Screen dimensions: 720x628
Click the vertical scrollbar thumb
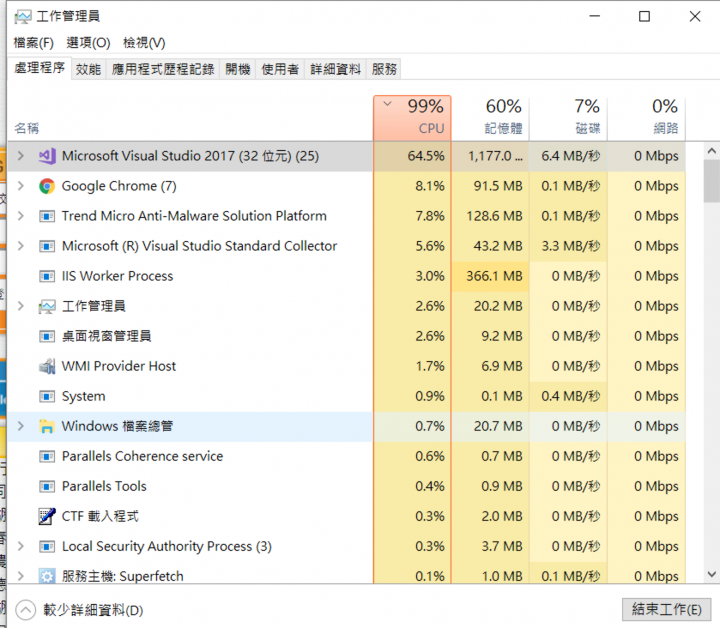tap(711, 181)
